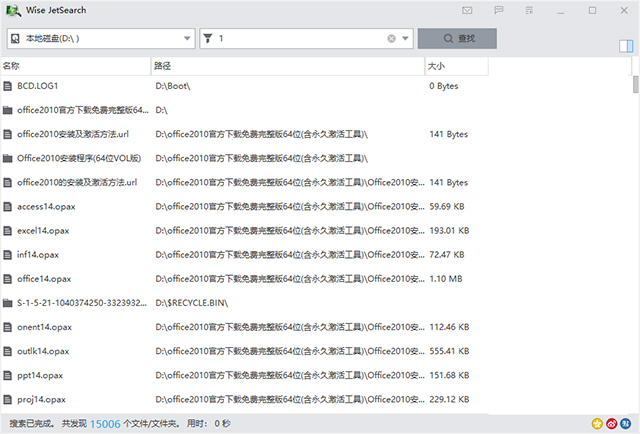Viewport: 640px width, 434px height.
Task: Select the access14.opax file name
Action: tap(46, 207)
